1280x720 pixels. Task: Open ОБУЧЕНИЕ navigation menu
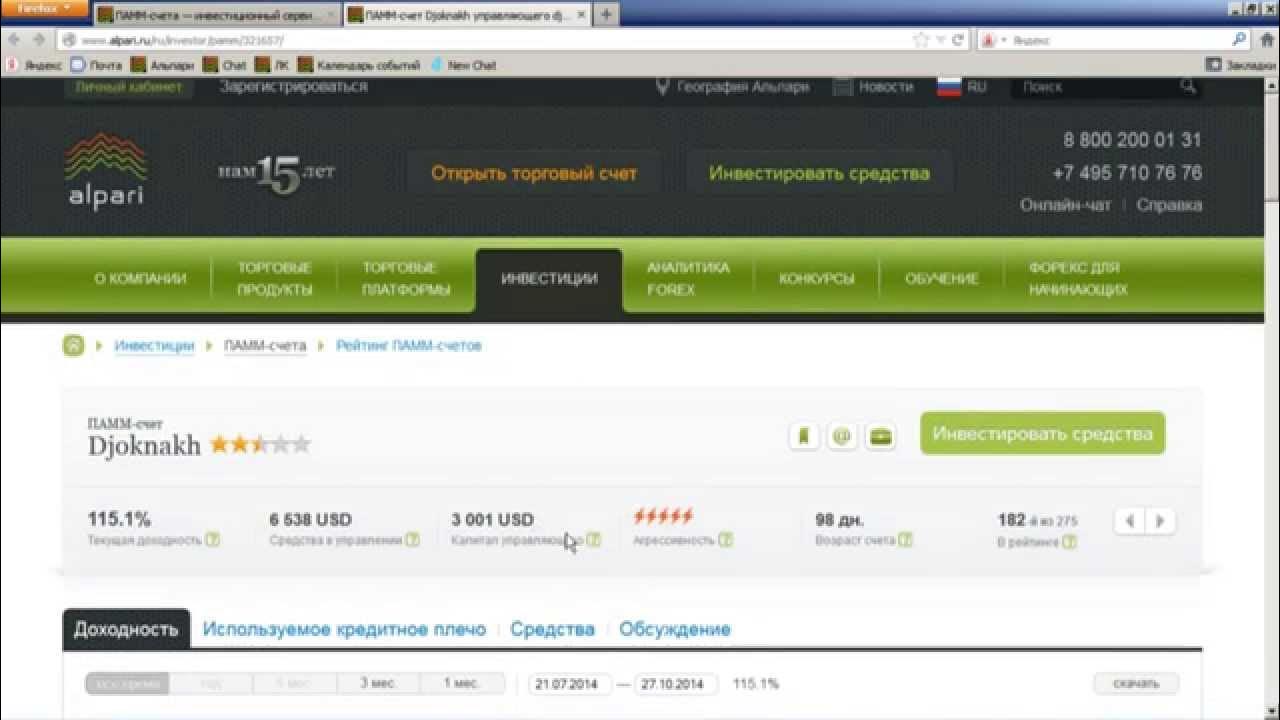coord(942,279)
